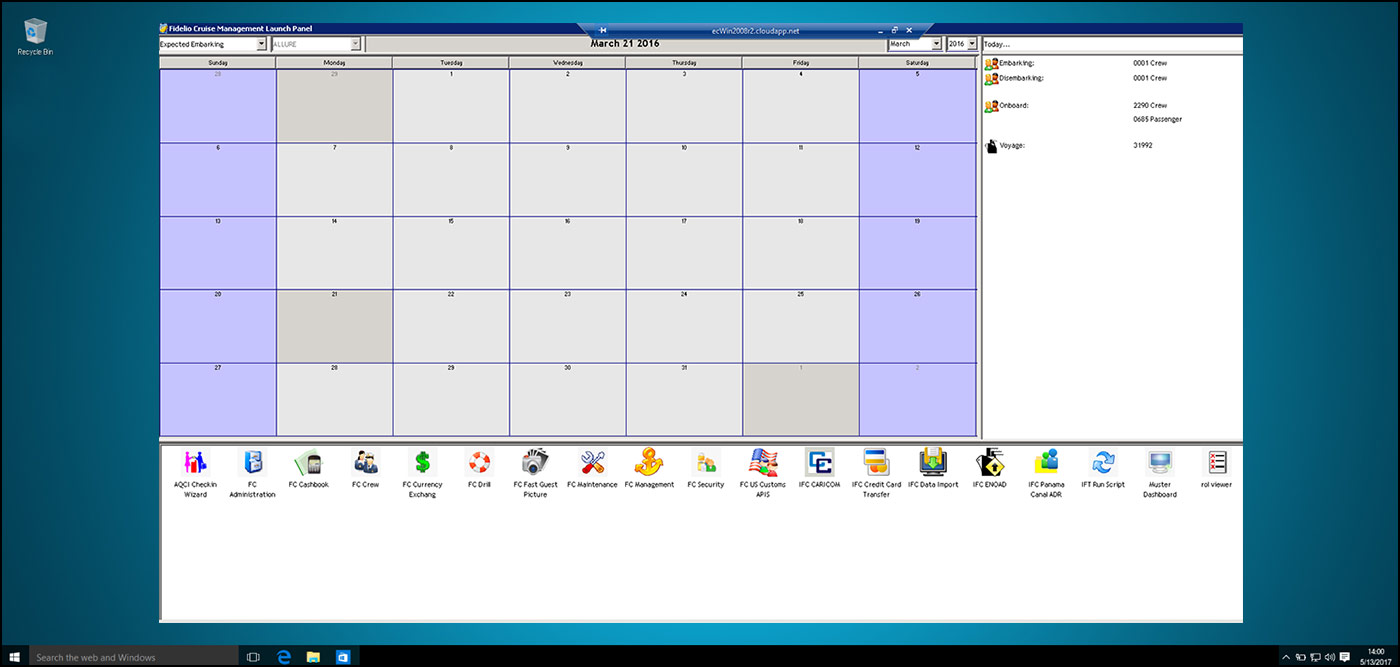1400x667 pixels.
Task: Click the Sunday column header
Action: [x=217, y=63]
